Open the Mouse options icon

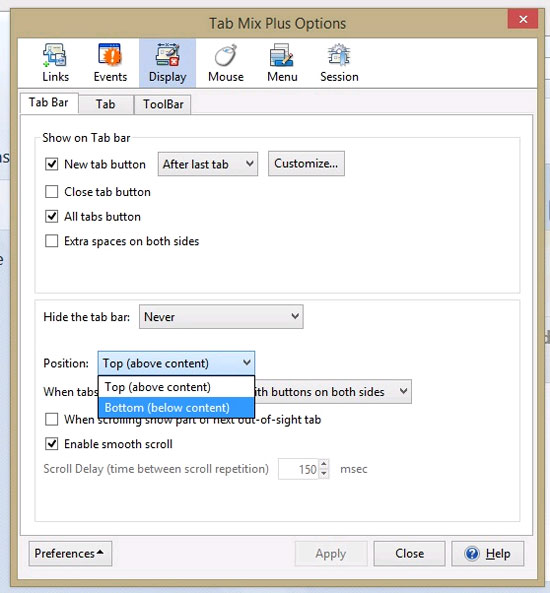click(226, 63)
